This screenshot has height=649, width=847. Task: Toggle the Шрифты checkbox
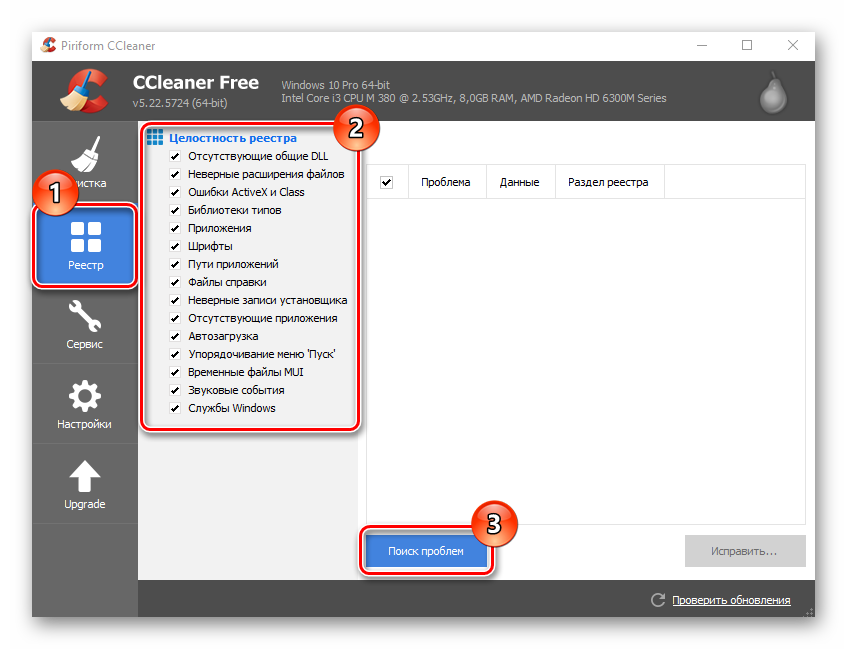click(175, 246)
